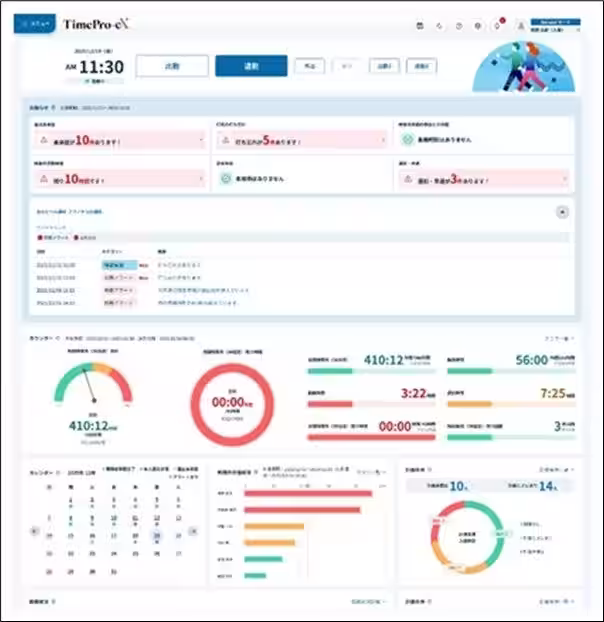Image resolution: width=604 pixels, height=622 pixels.
Task: Click the settings gear icon in the header
Action: click(477, 26)
